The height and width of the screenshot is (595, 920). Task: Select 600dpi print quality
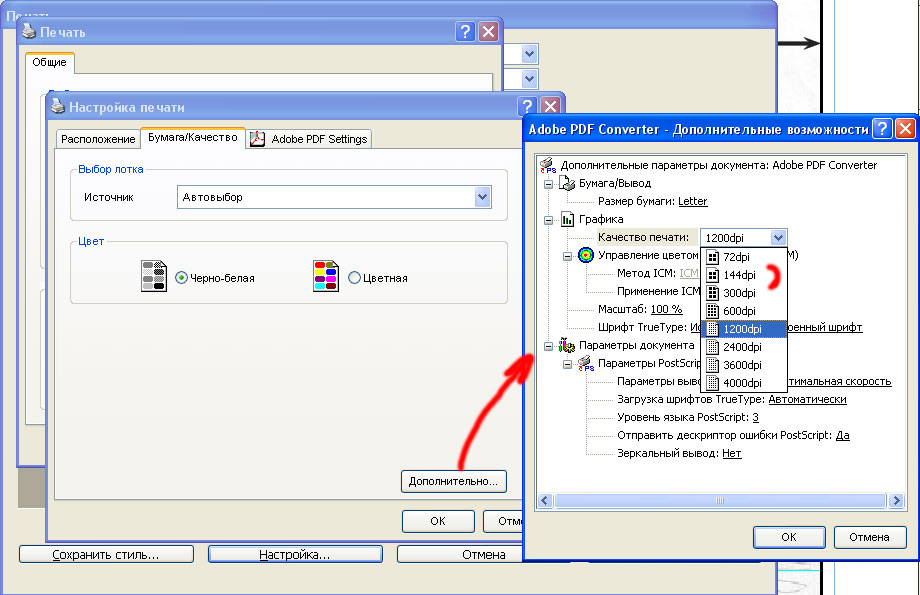[743, 311]
